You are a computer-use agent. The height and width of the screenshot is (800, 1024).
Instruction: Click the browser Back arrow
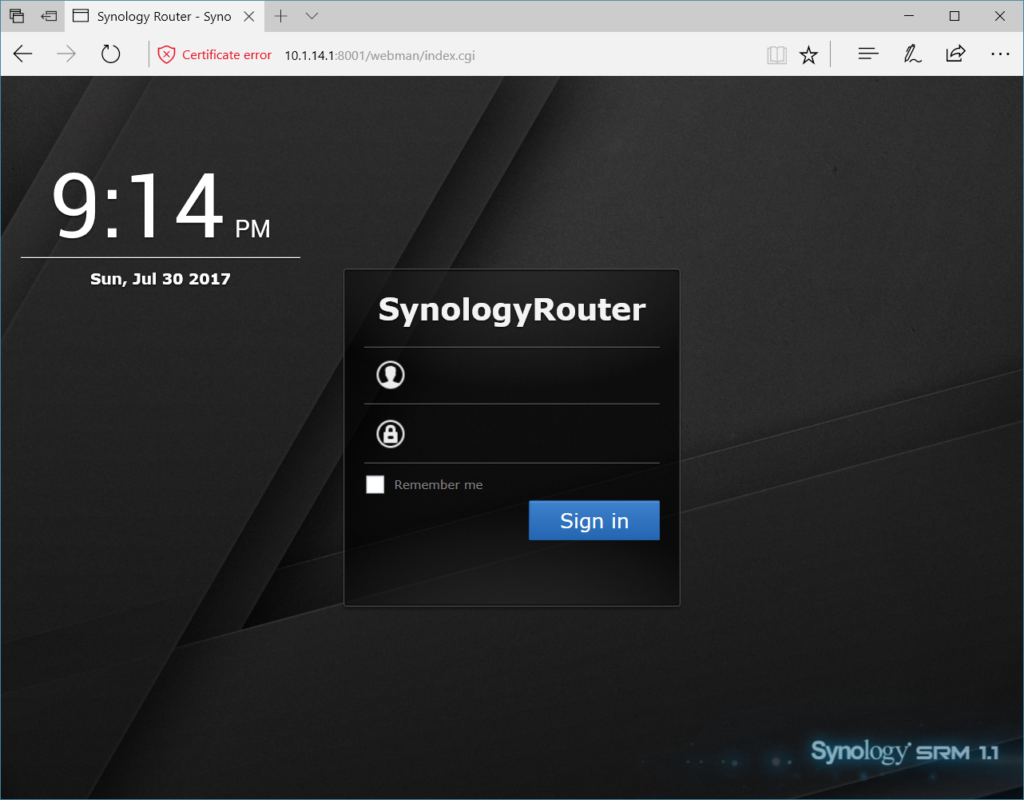click(23, 54)
